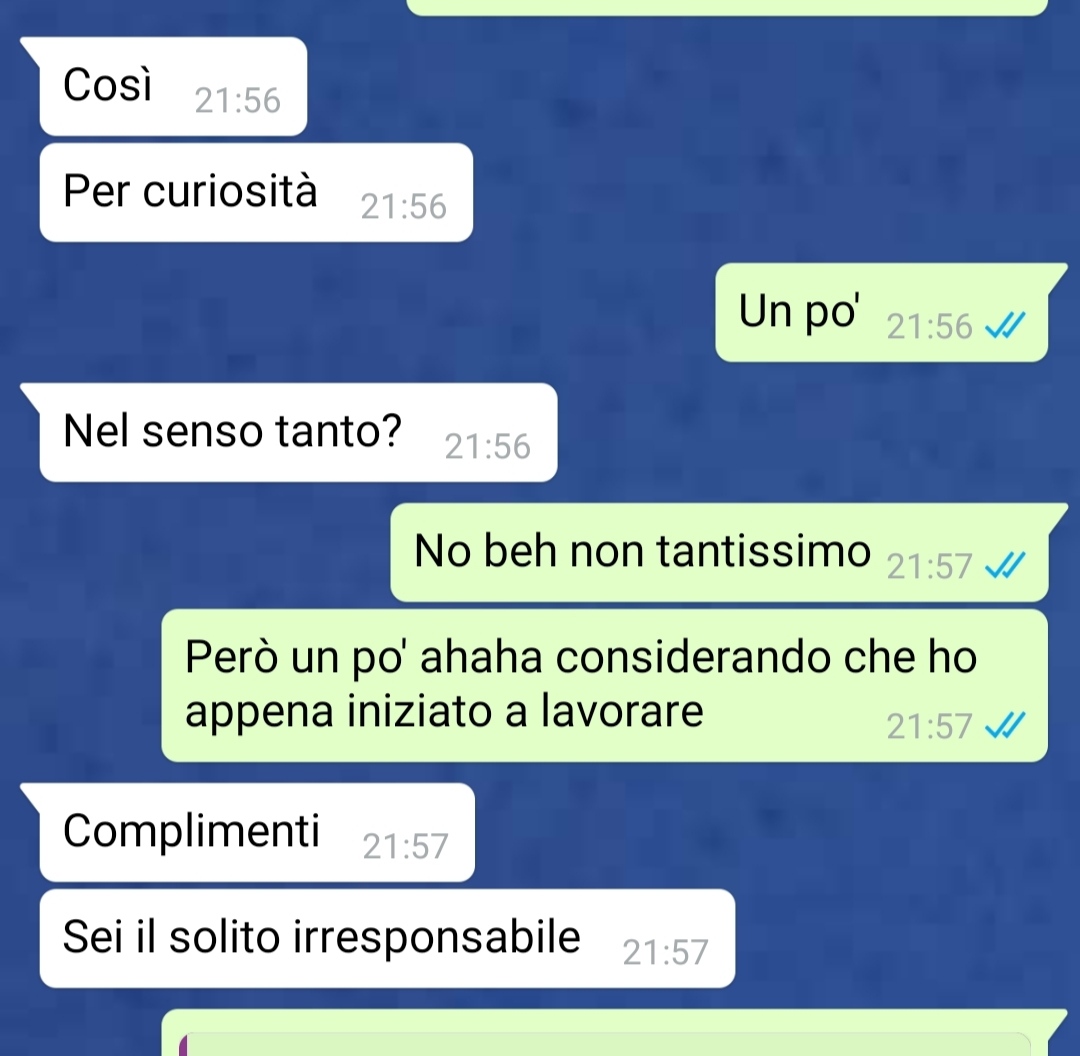Select the "Nel senso tanto?" message

(x=298, y=432)
